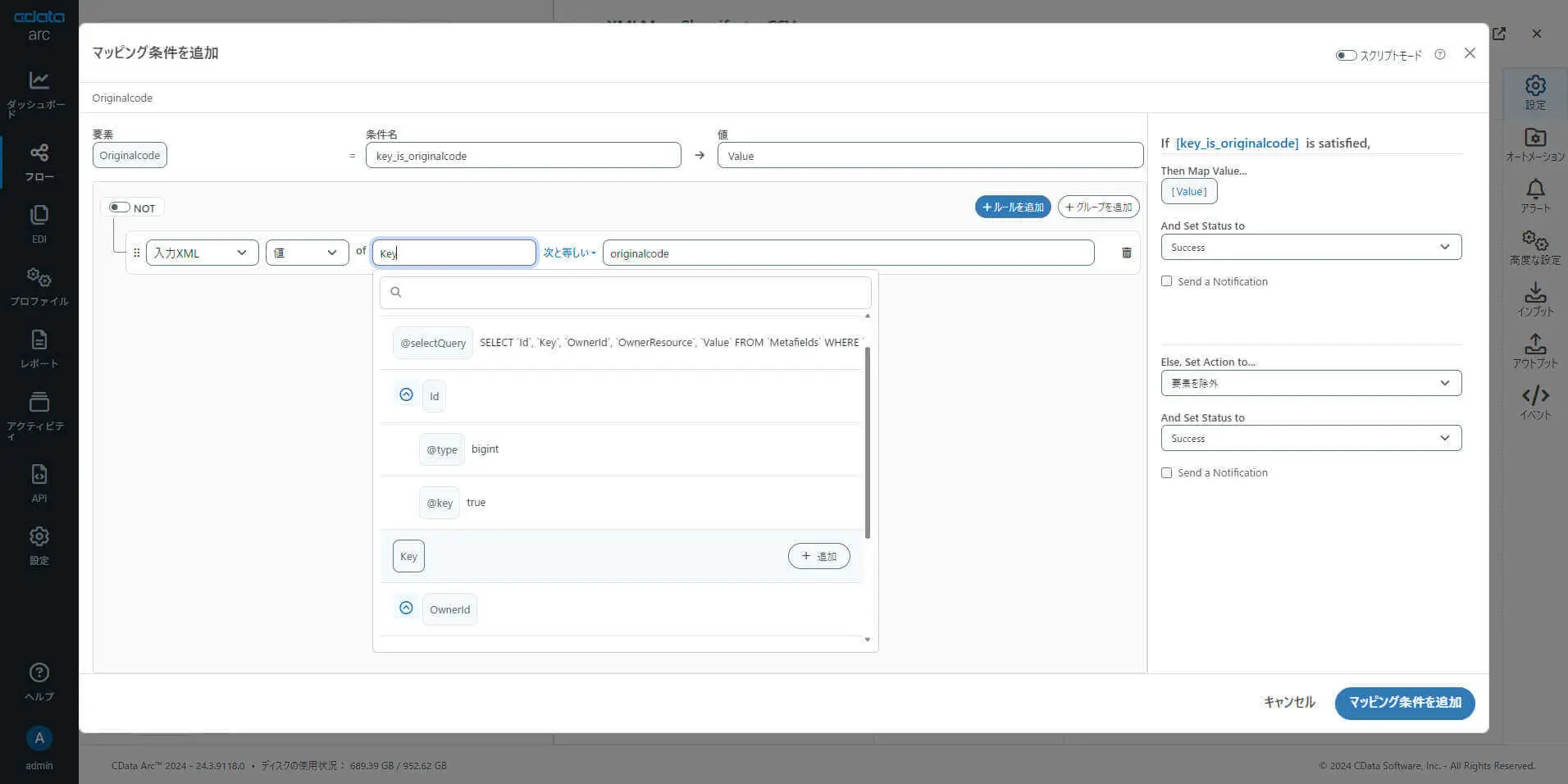Click the [key_is_originalcode] condition link
The image size is (1568, 784).
[1237, 143]
